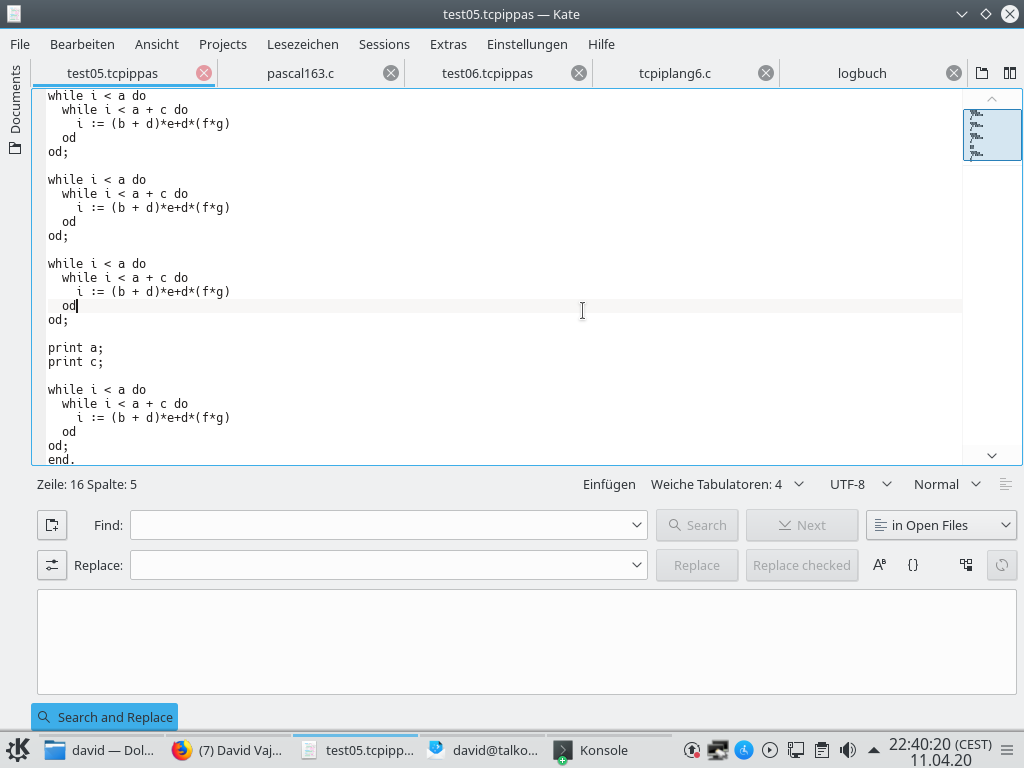Image resolution: width=1024 pixels, height=768 pixels.
Task: Open the Weiche Tabulatoren: 4 dropdown
Action: 727,484
